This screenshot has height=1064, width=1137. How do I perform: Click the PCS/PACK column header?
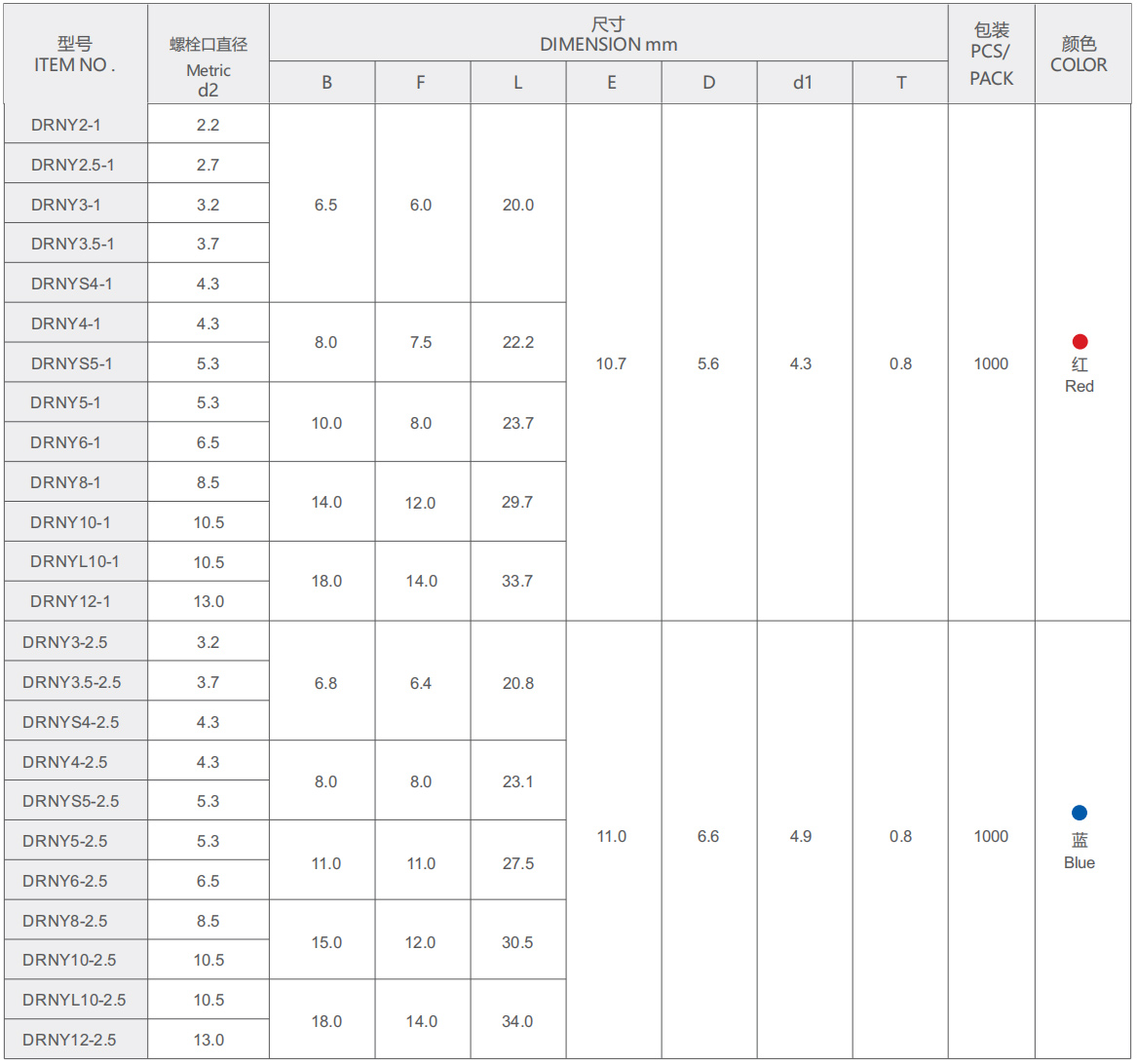pos(991,55)
